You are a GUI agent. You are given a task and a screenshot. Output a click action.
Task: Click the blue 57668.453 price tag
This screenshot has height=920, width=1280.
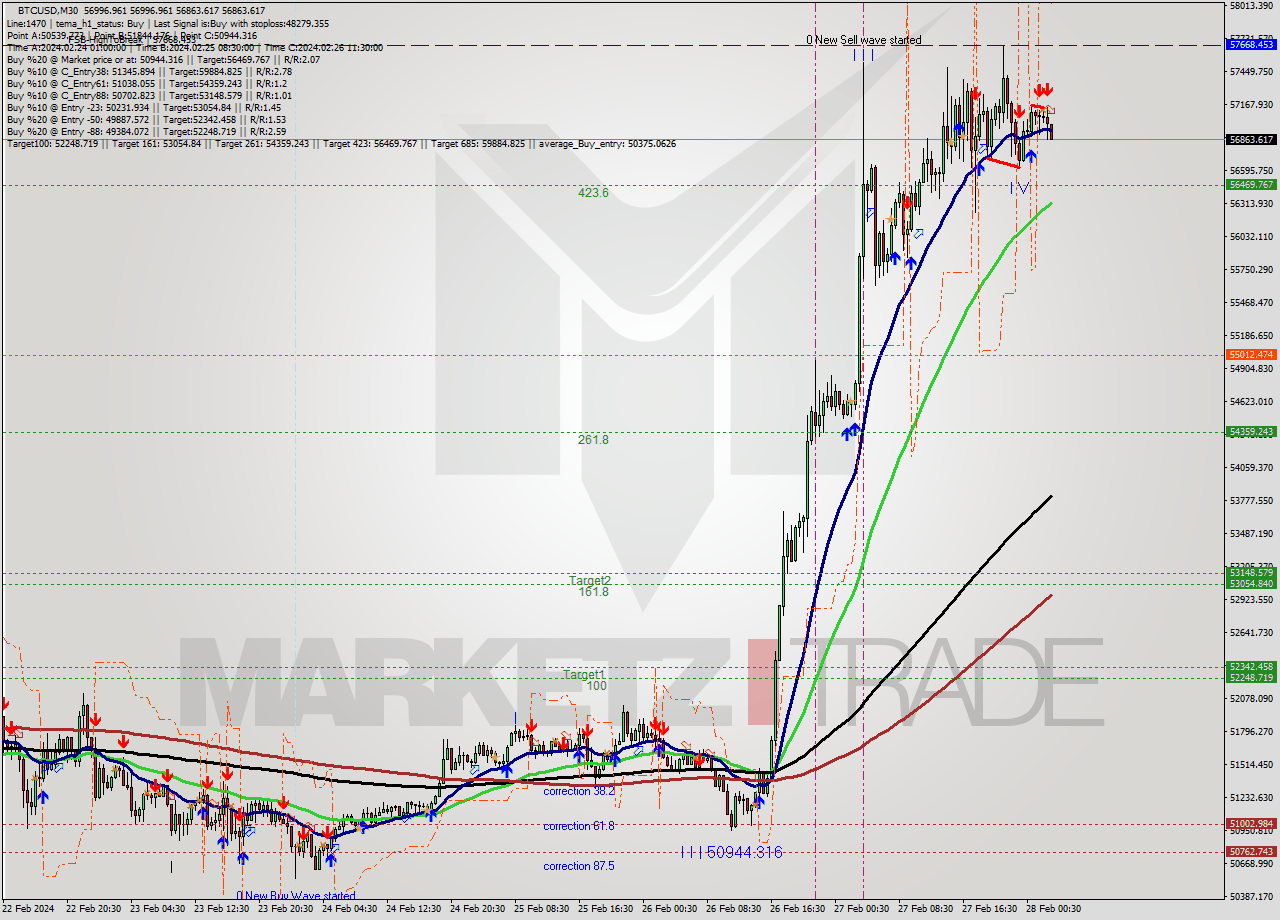tap(1252, 44)
